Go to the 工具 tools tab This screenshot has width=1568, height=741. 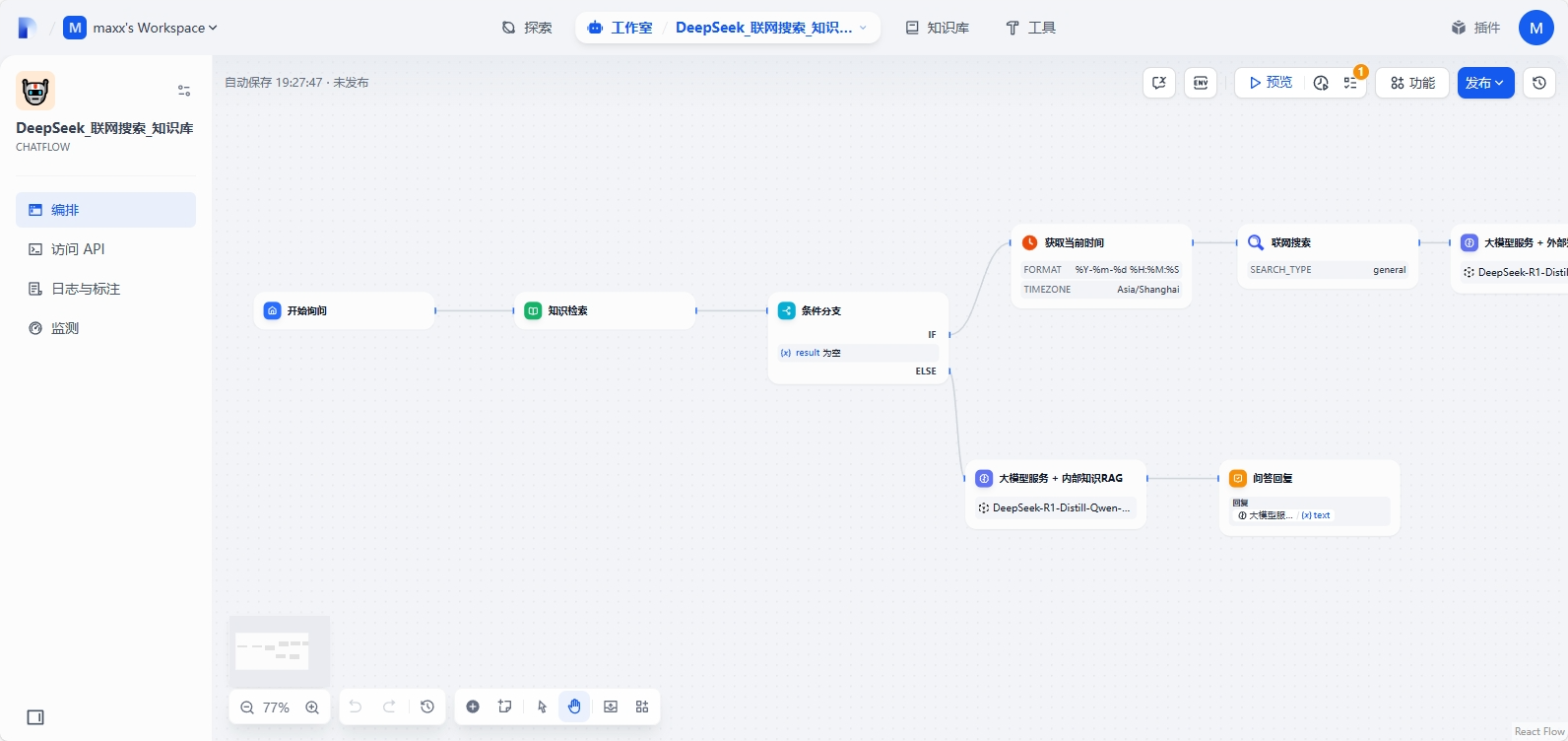pos(1030,28)
